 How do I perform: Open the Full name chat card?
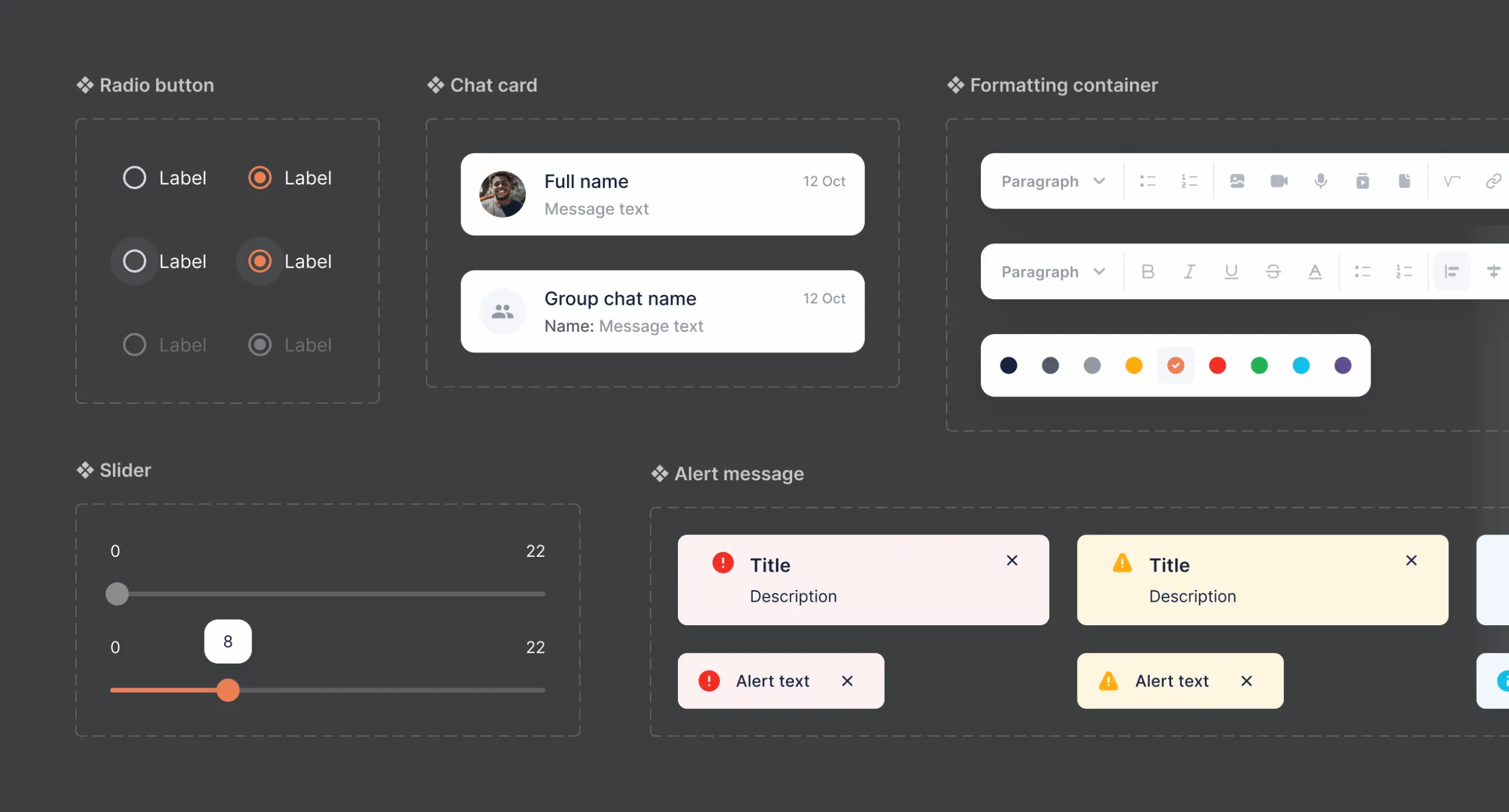(x=663, y=194)
